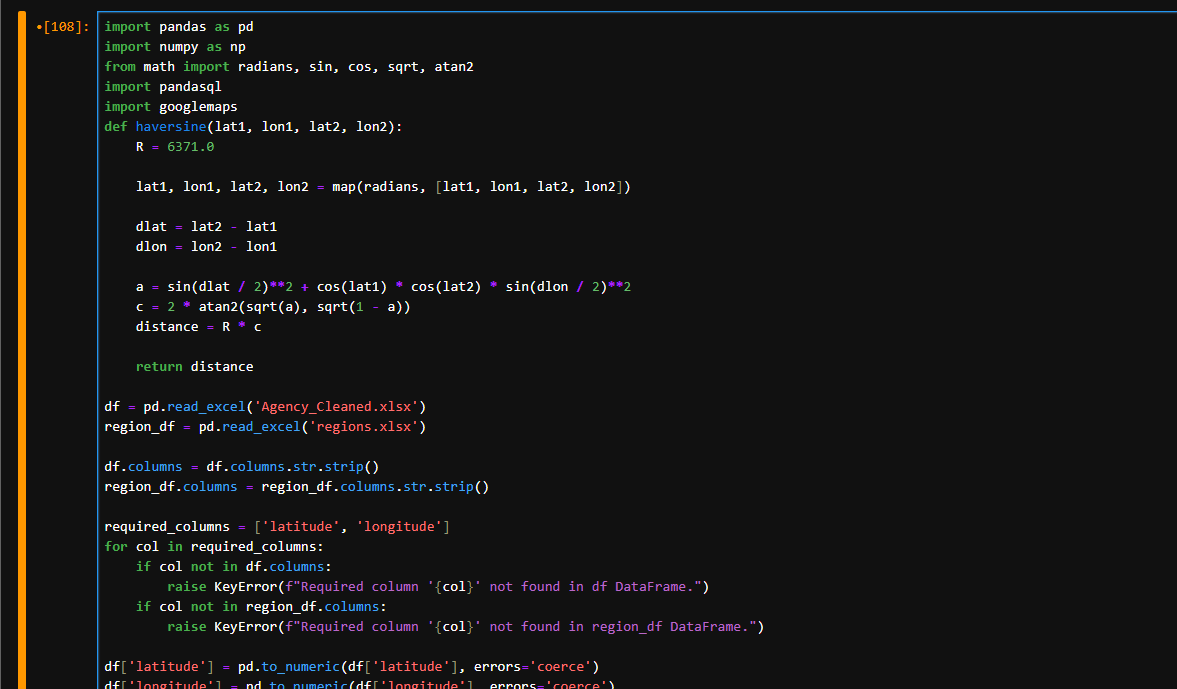Viewport: 1177px width, 689px height.
Task: Click the cell execution prompt [108]
Action: [x=63, y=27]
